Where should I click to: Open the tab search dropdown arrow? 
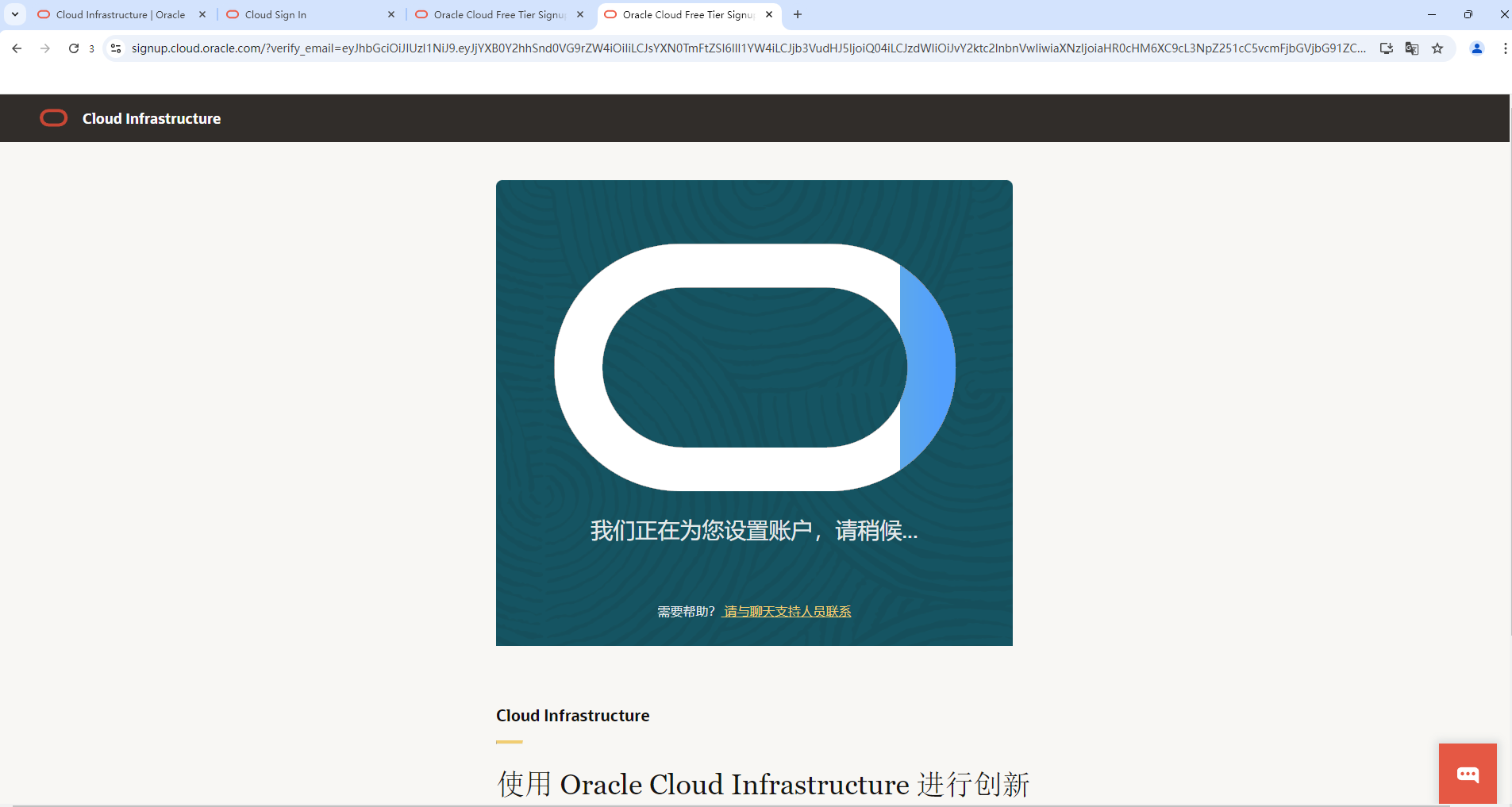[15, 14]
